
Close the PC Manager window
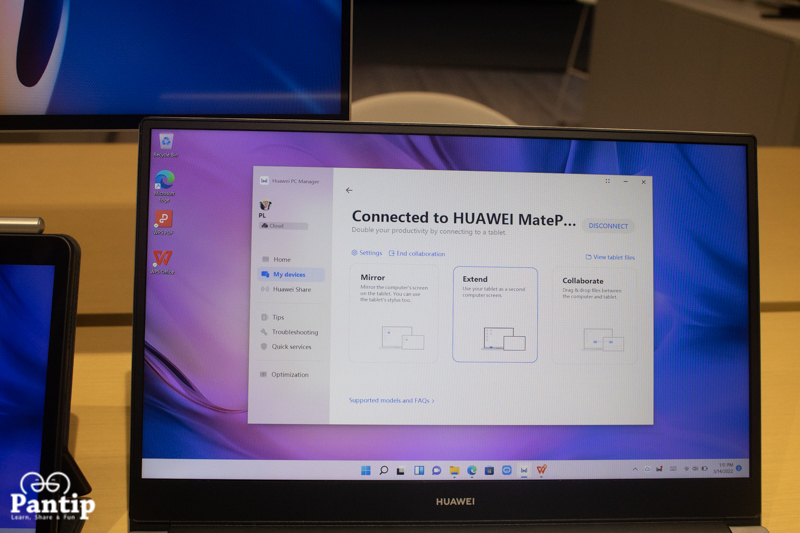pyautogui.click(x=643, y=182)
